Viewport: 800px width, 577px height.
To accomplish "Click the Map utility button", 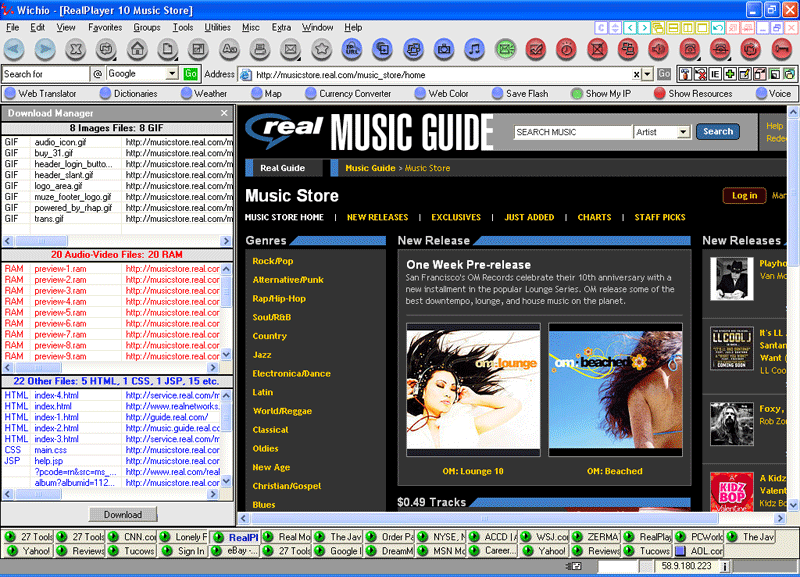I will pos(266,93).
